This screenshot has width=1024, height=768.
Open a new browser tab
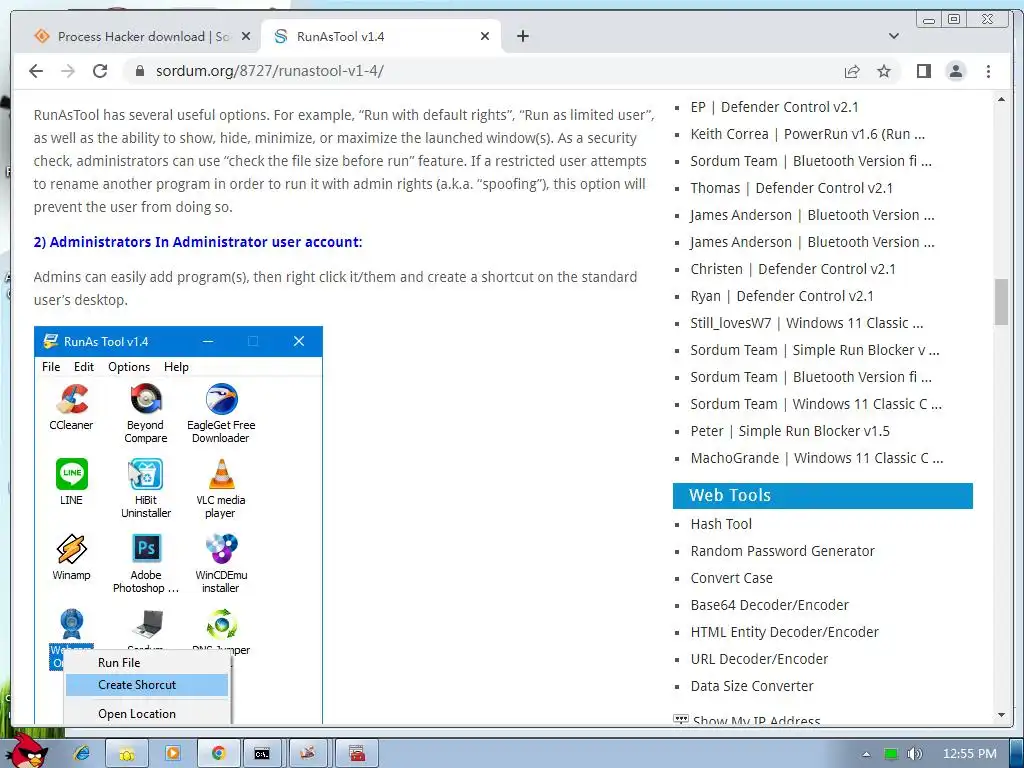pyautogui.click(x=522, y=37)
